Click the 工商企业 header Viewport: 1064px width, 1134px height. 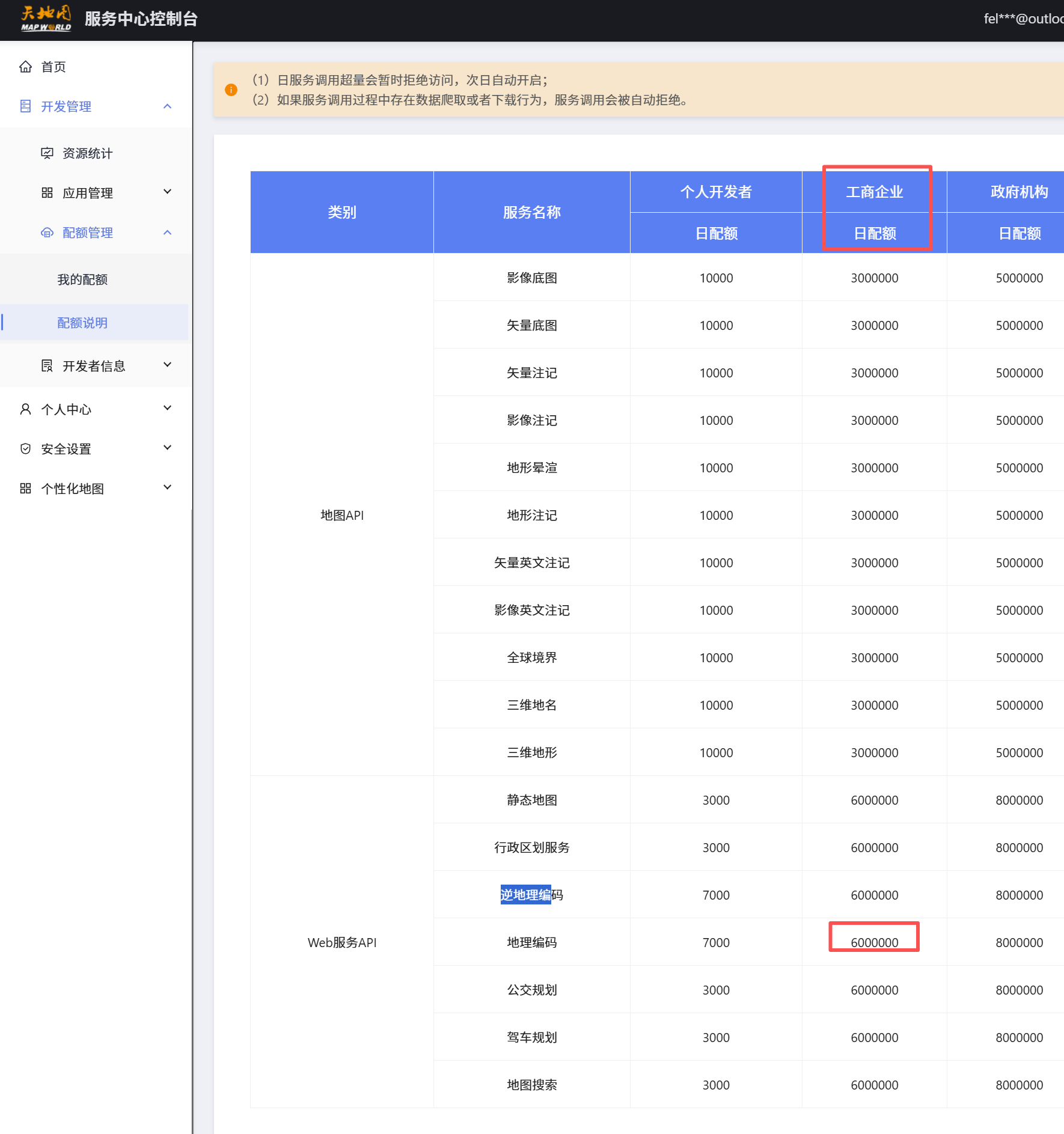(x=875, y=192)
